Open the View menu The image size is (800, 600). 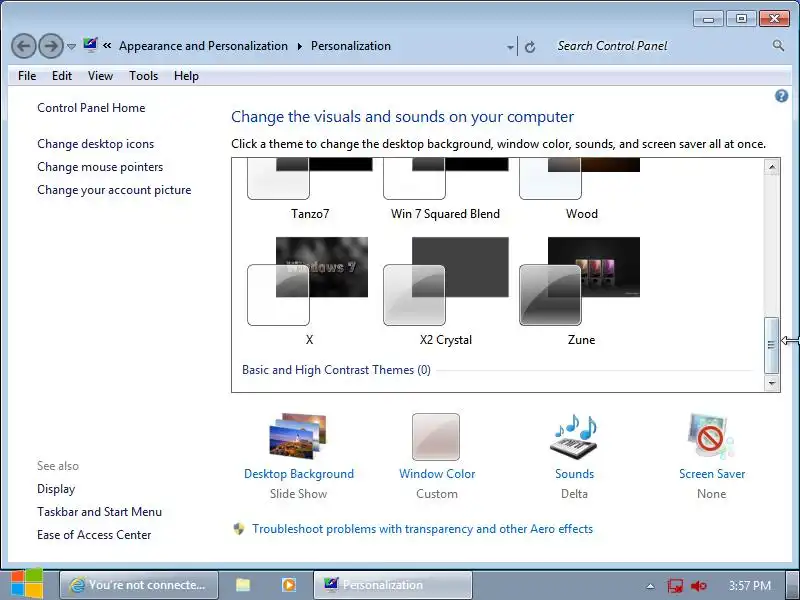(100, 76)
